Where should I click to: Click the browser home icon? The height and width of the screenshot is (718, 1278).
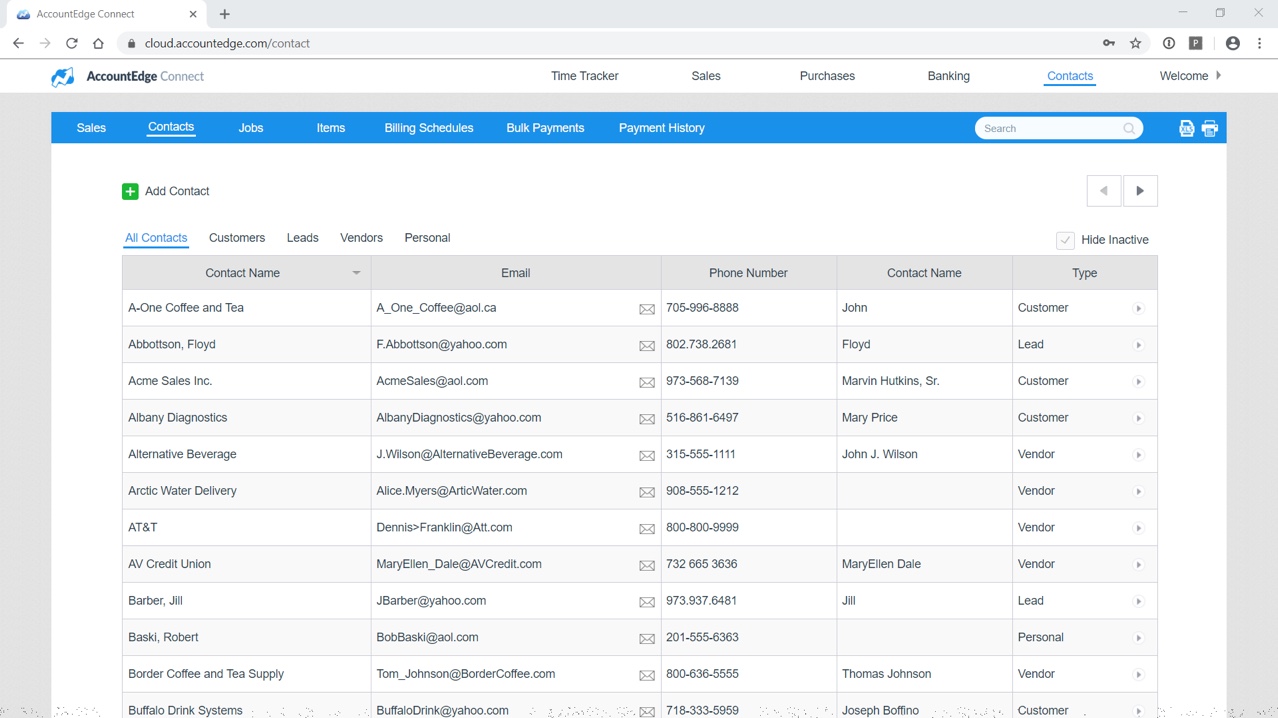click(x=98, y=43)
